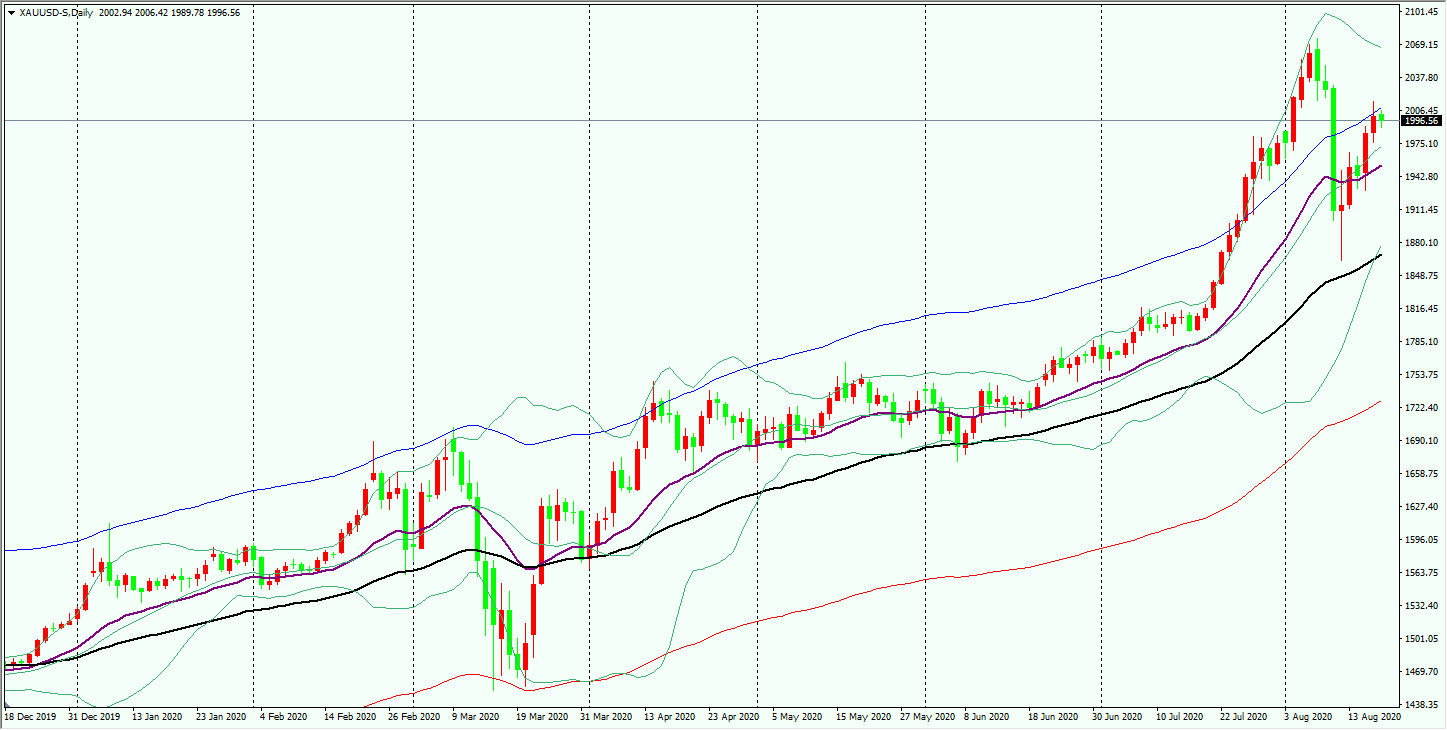Image resolution: width=1447 pixels, height=730 pixels.
Task: Click the 10 Jul 2020 date label
Action: (x=1182, y=718)
